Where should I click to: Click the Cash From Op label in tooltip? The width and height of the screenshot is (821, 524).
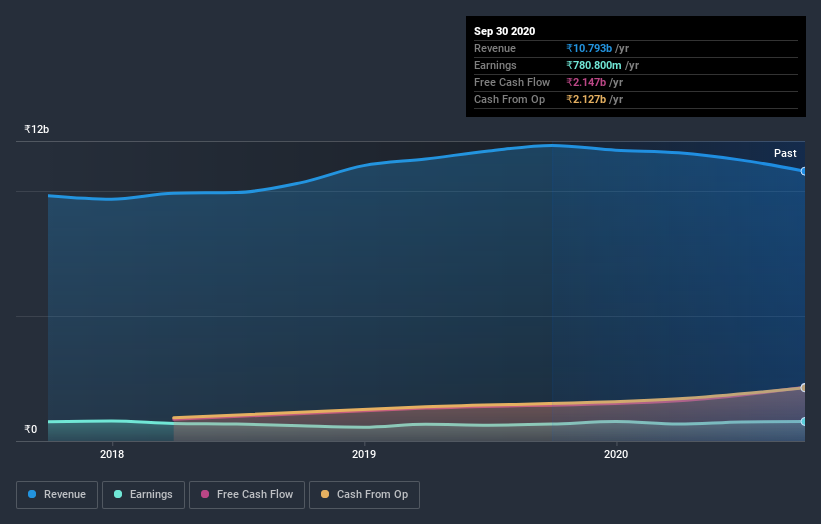pos(509,99)
